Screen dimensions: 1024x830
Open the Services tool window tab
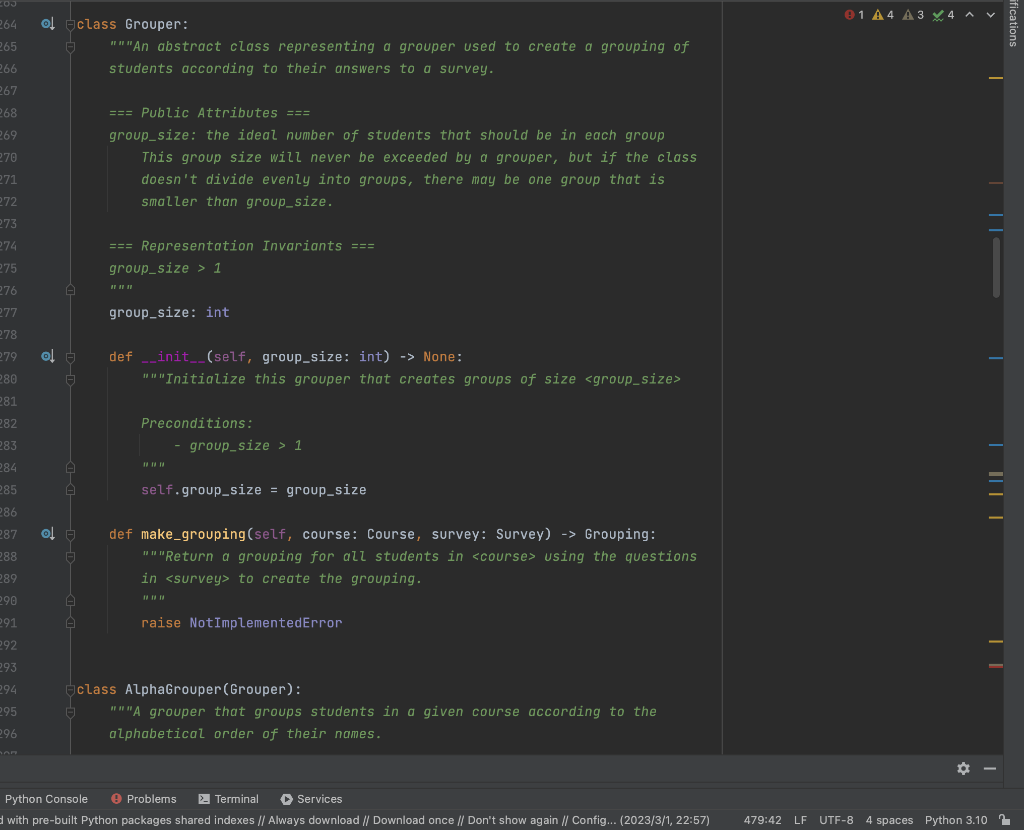tap(312, 799)
